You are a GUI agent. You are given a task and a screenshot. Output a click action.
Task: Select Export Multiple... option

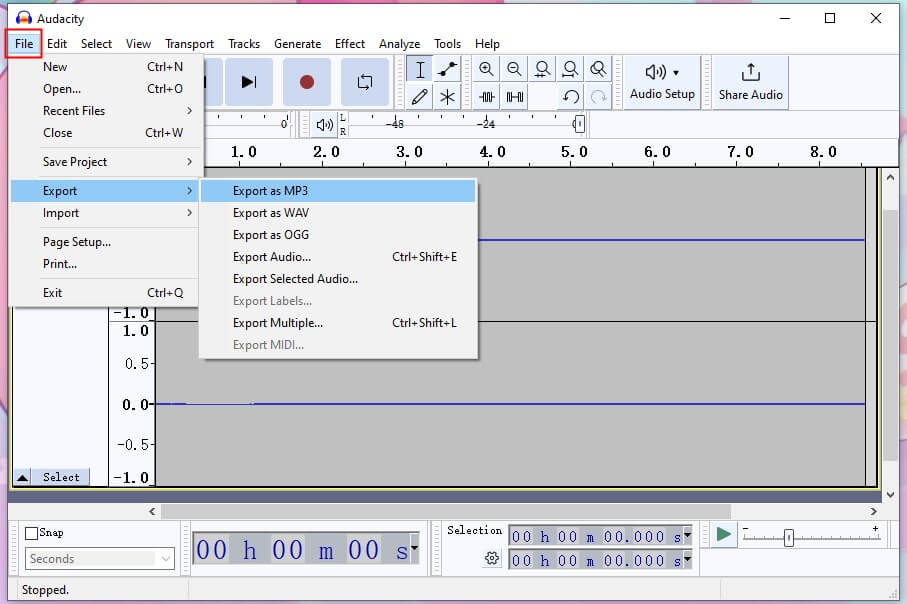click(338, 322)
